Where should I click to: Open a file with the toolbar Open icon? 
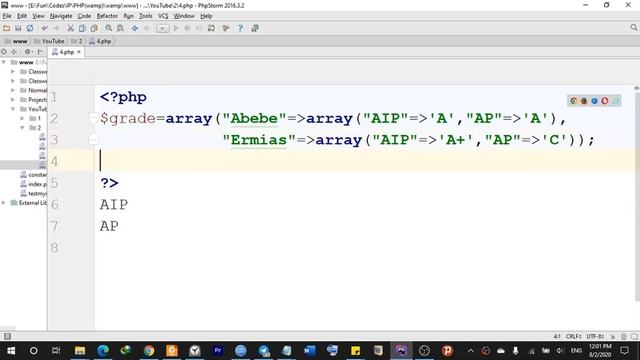[7, 28]
